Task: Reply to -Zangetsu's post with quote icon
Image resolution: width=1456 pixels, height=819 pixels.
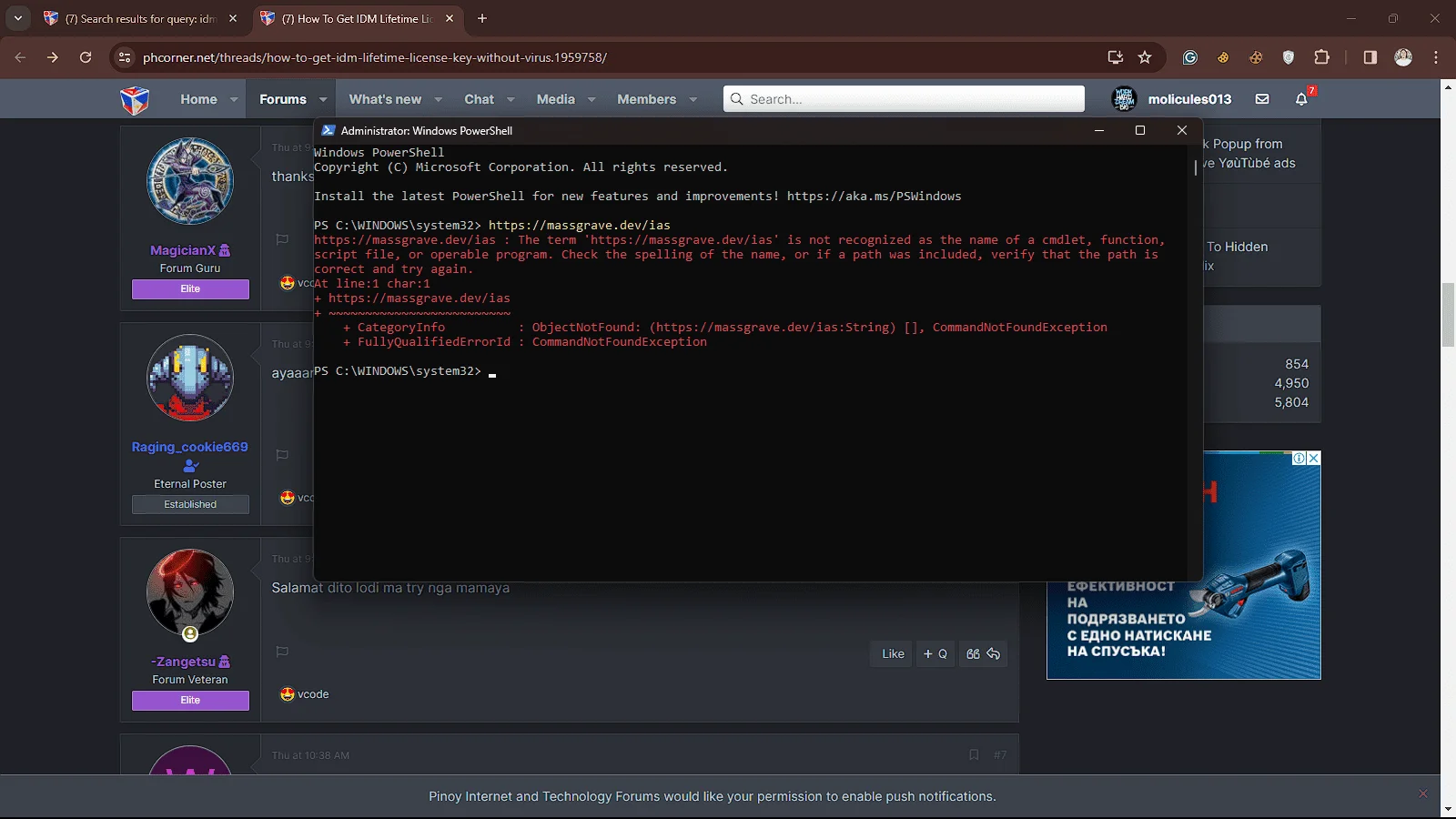Action: (983, 653)
